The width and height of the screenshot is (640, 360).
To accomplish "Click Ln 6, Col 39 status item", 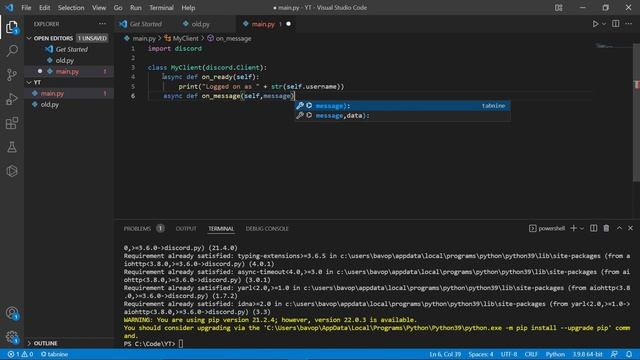I will click(445, 354).
